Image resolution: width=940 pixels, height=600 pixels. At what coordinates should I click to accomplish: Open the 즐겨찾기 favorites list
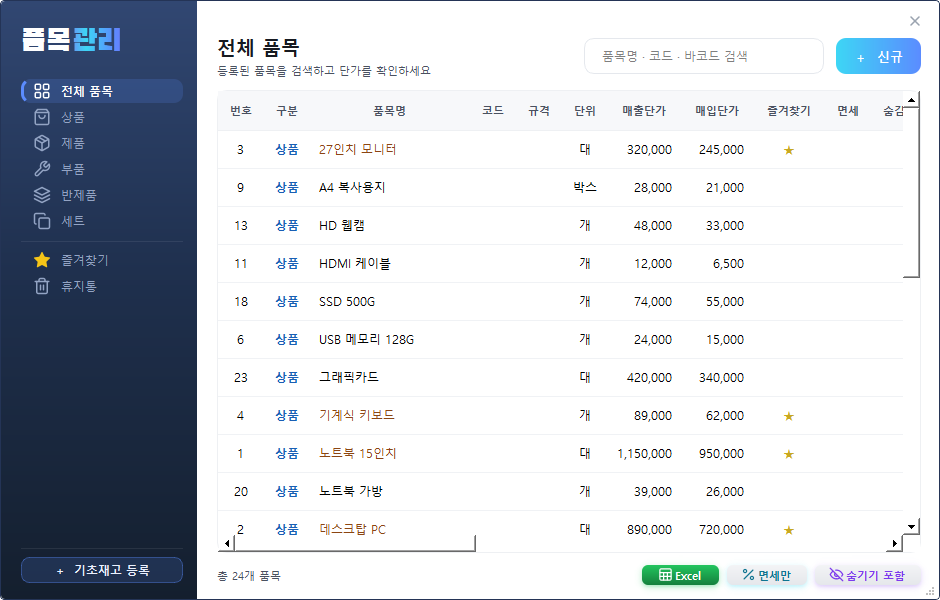[102, 260]
